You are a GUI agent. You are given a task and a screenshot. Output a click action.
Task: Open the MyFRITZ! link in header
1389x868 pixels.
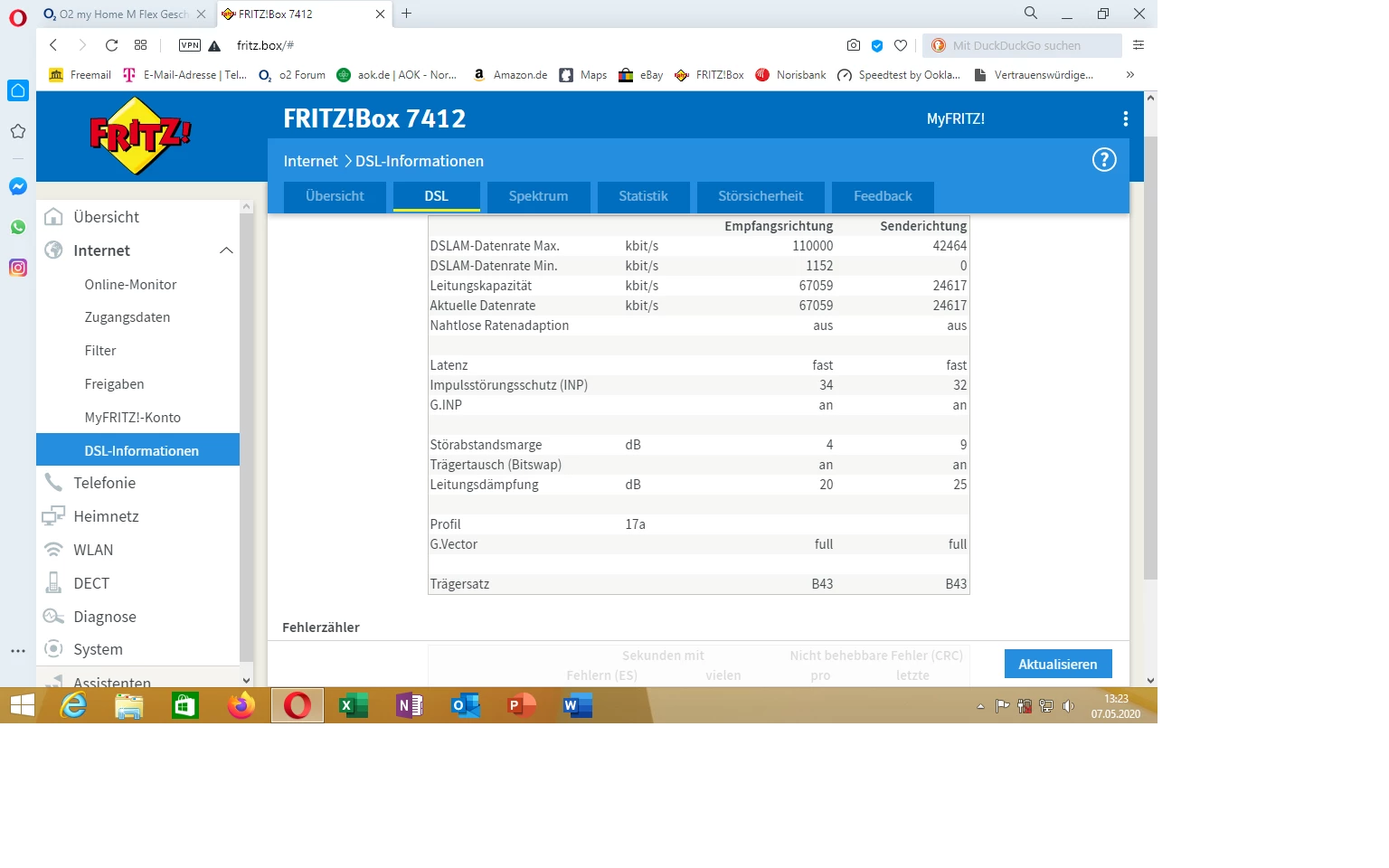coord(955,118)
